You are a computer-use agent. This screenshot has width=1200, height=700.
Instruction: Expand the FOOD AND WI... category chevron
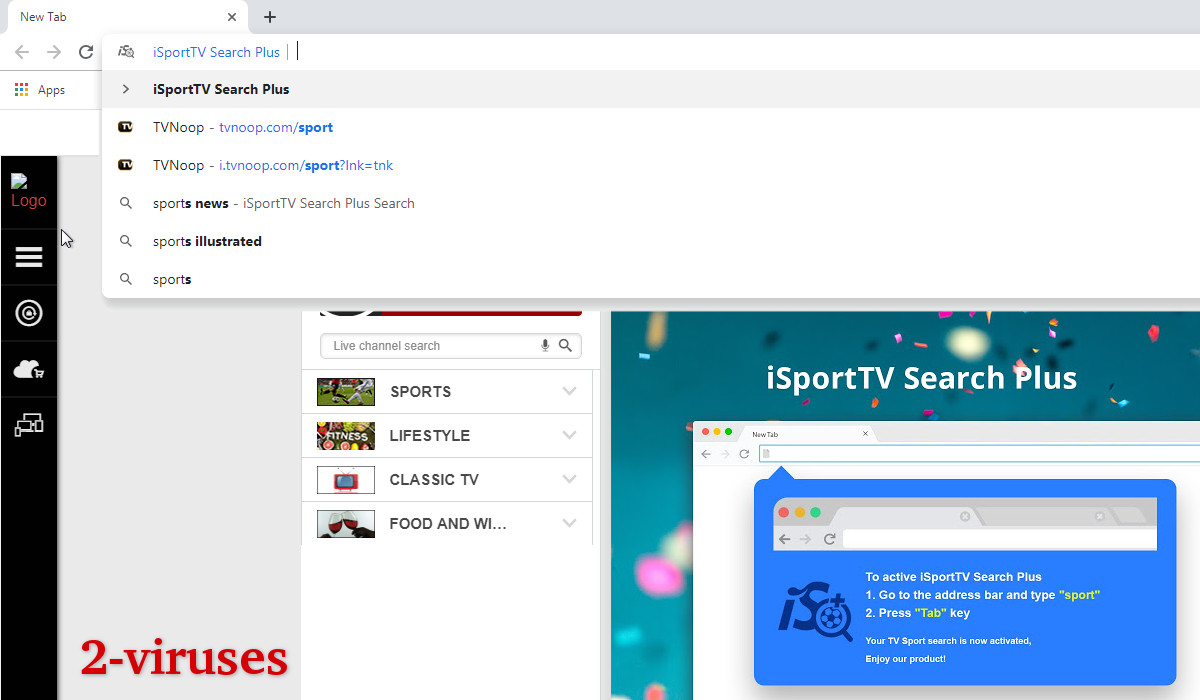coord(570,523)
